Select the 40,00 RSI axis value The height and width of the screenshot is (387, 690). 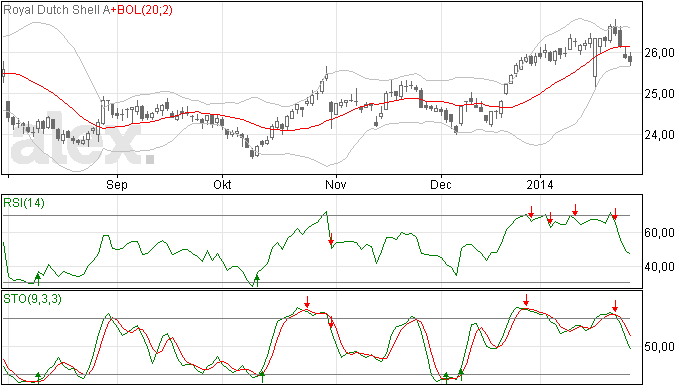[x=659, y=266]
